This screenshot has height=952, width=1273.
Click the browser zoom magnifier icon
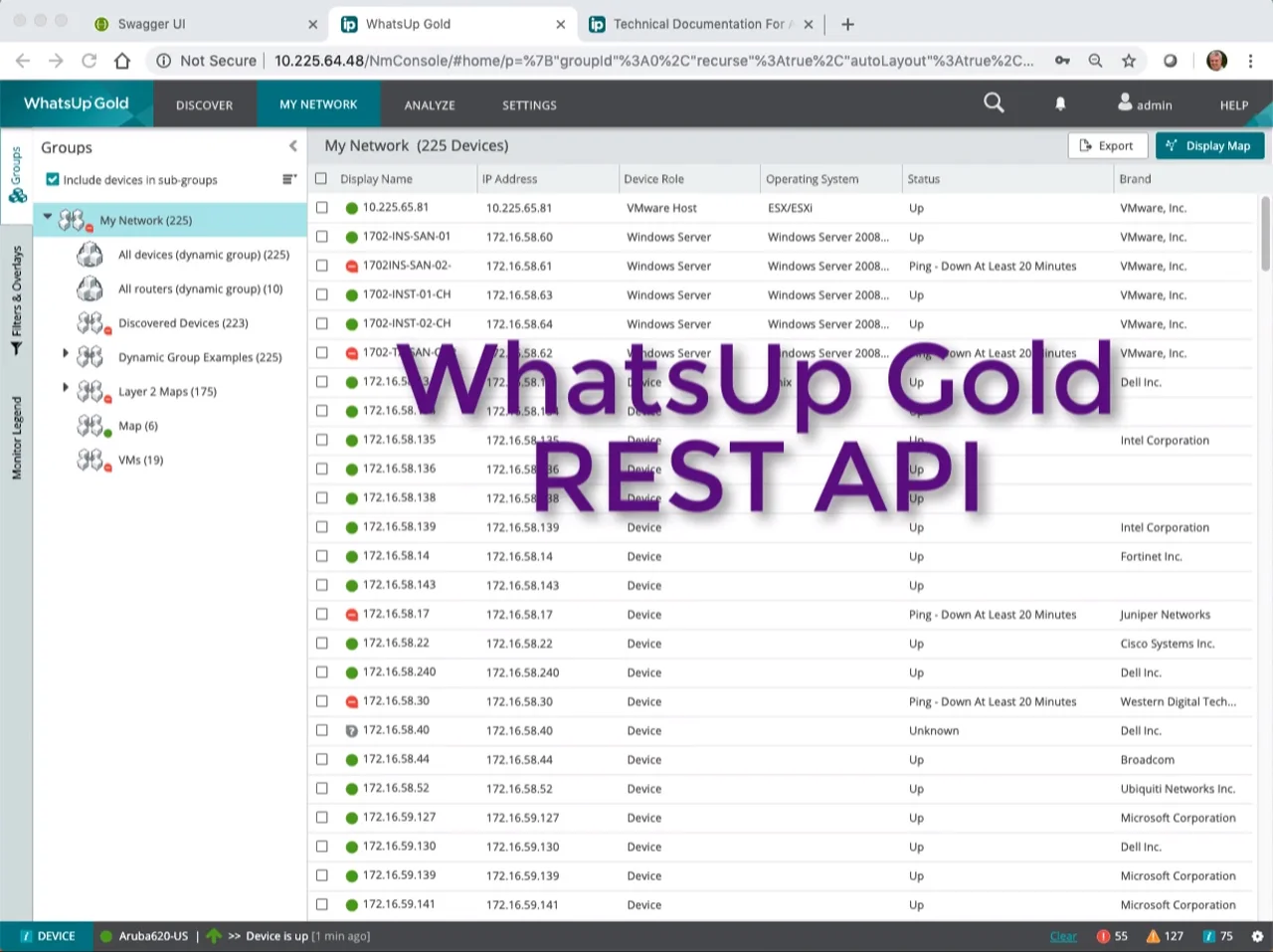(x=1095, y=61)
